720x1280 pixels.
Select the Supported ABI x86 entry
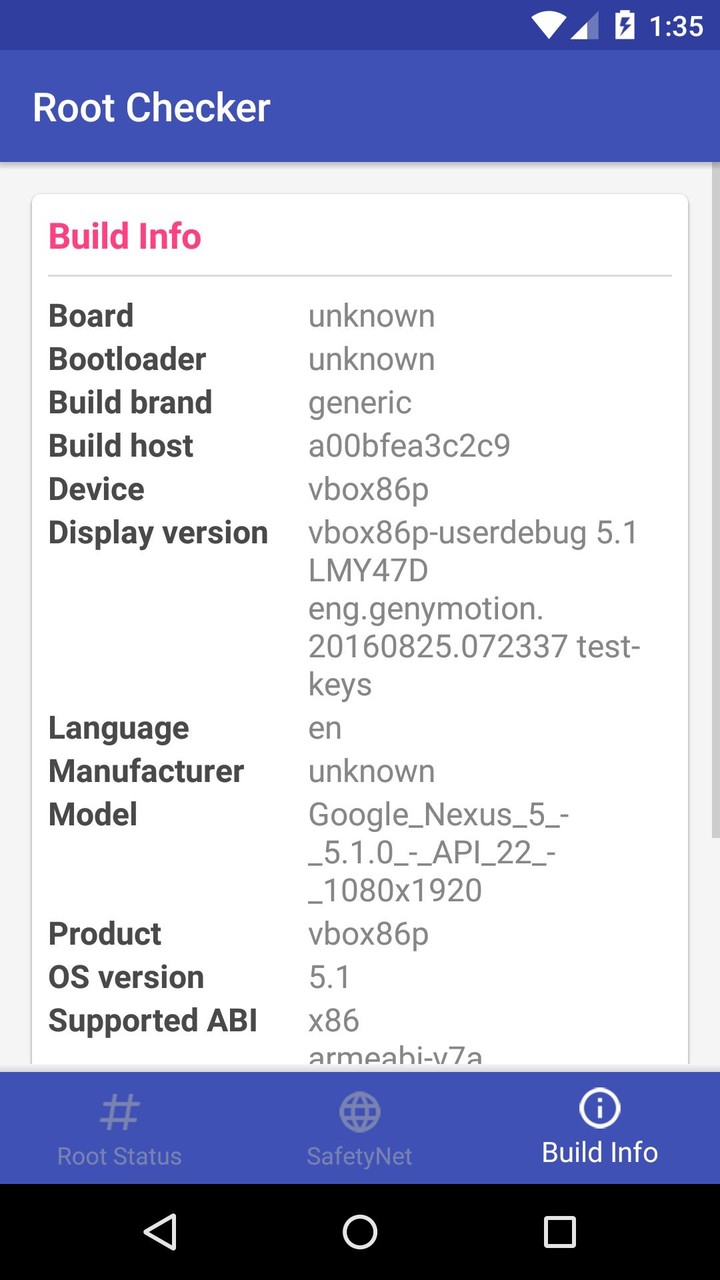[333, 1020]
